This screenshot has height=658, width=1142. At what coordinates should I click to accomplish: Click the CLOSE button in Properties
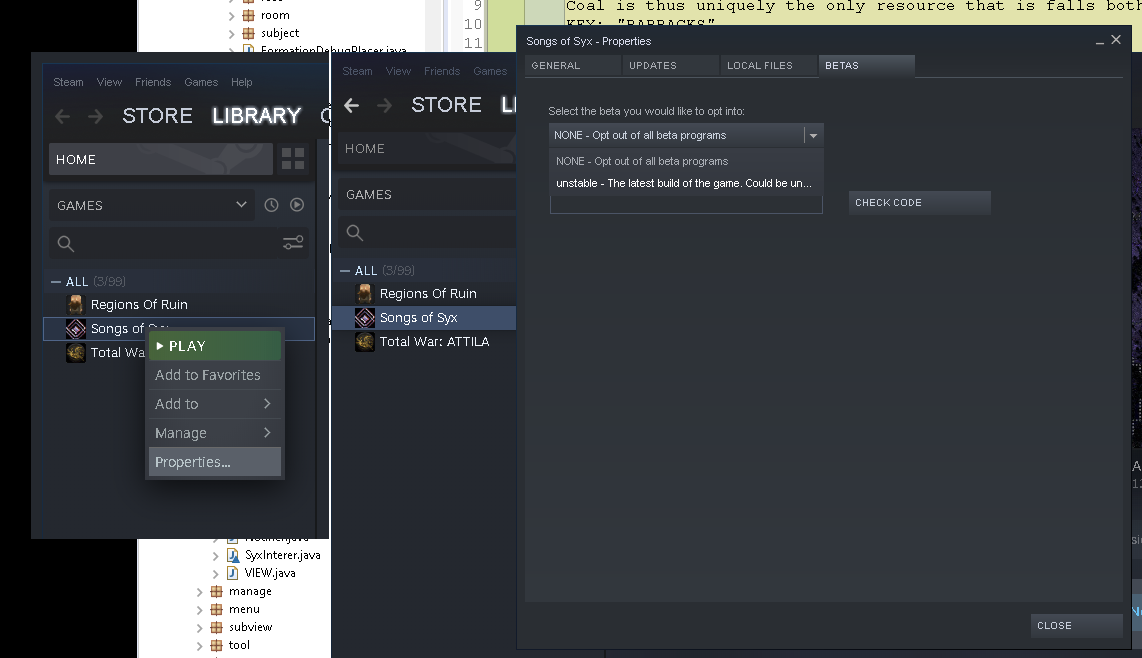pyautogui.click(x=1076, y=626)
